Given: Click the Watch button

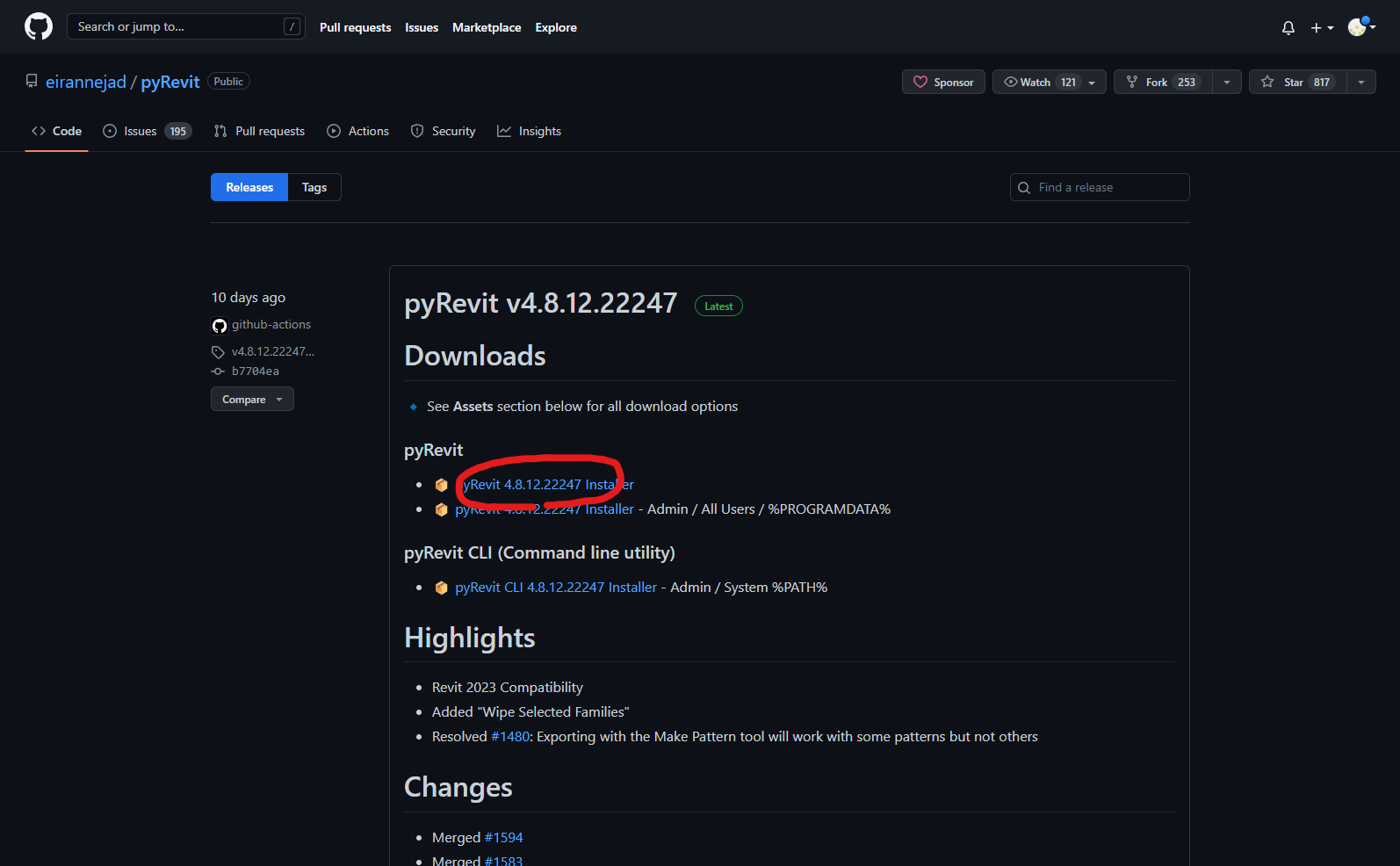Looking at the screenshot, I should click(1049, 82).
